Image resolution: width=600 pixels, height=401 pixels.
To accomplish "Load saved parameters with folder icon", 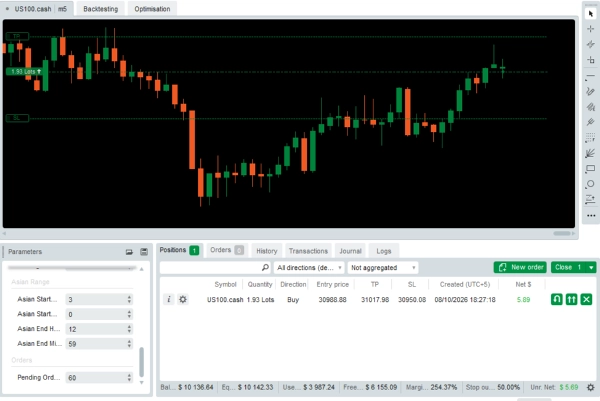I will (129, 252).
